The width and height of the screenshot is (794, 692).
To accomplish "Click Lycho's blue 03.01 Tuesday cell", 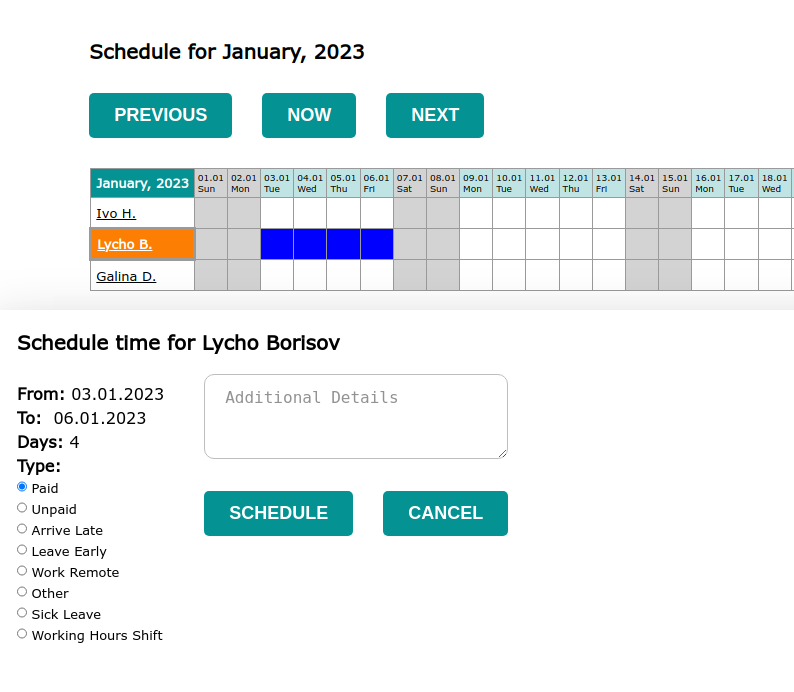I will pos(277,244).
